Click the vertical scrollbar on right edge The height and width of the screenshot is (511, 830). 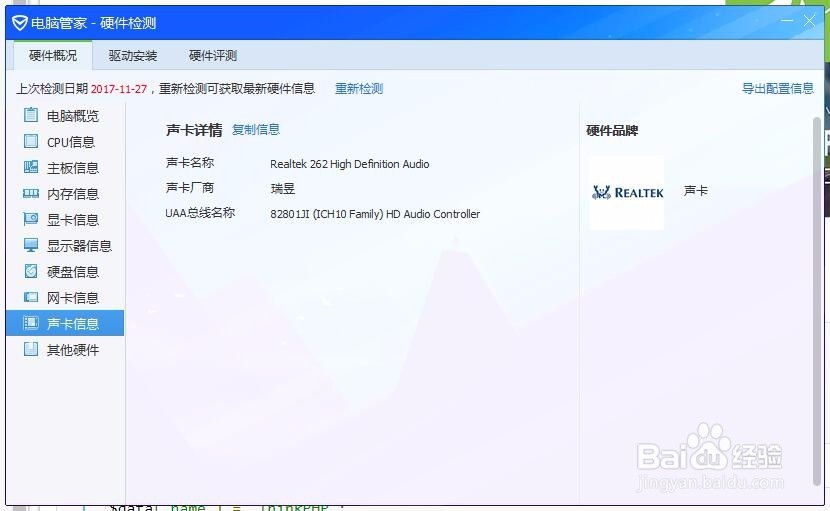817,301
